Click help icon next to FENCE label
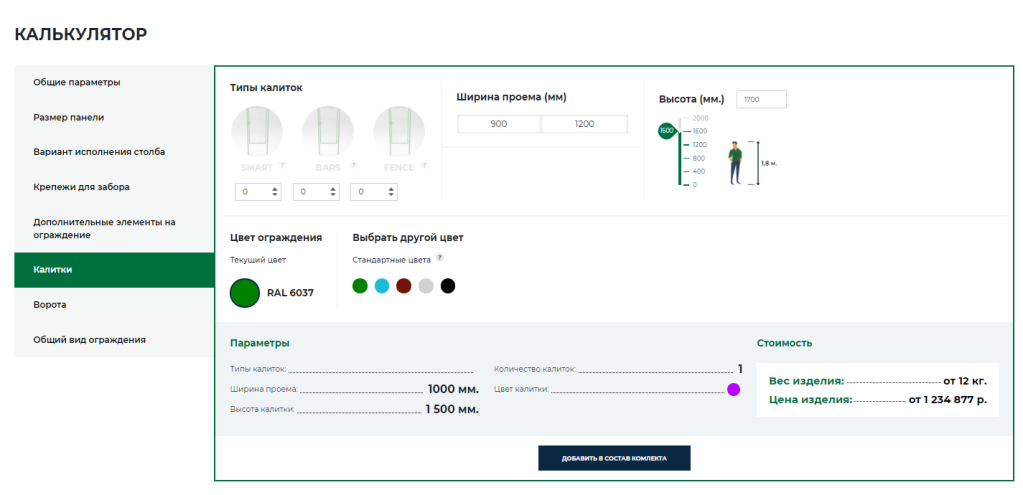This screenshot has width=1023, height=495. (425, 166)
